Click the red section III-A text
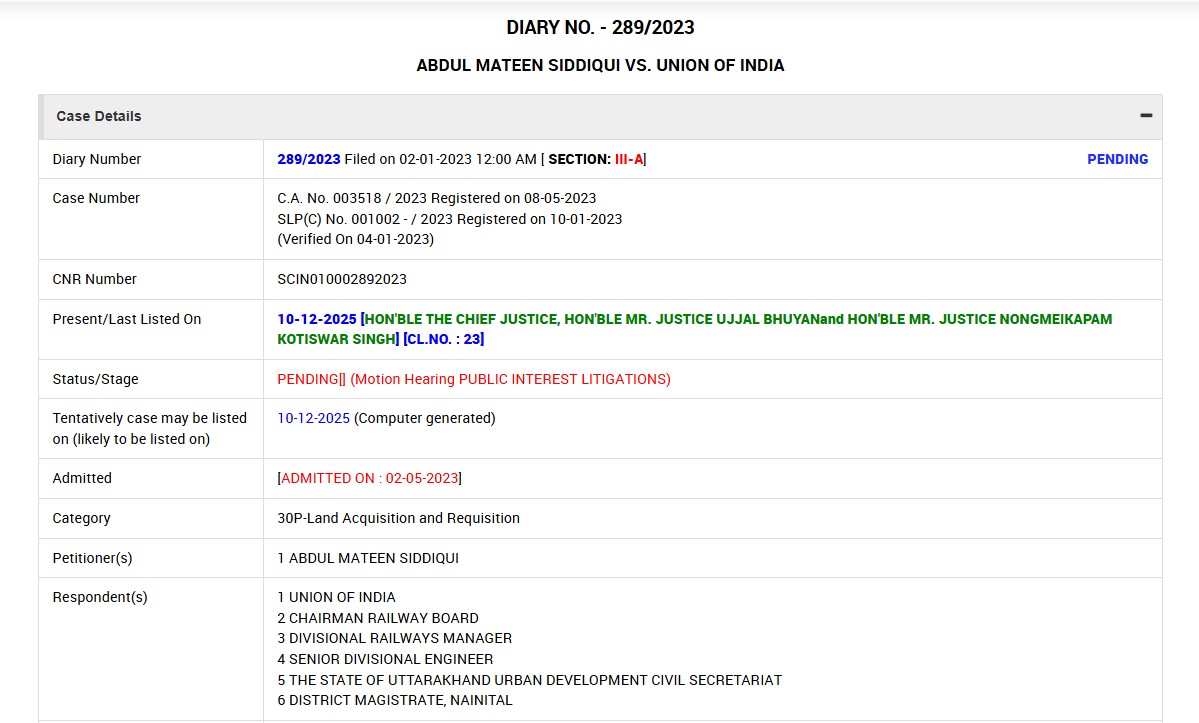The height and width of the screenshot is (723, 1199). pos(628,159)
